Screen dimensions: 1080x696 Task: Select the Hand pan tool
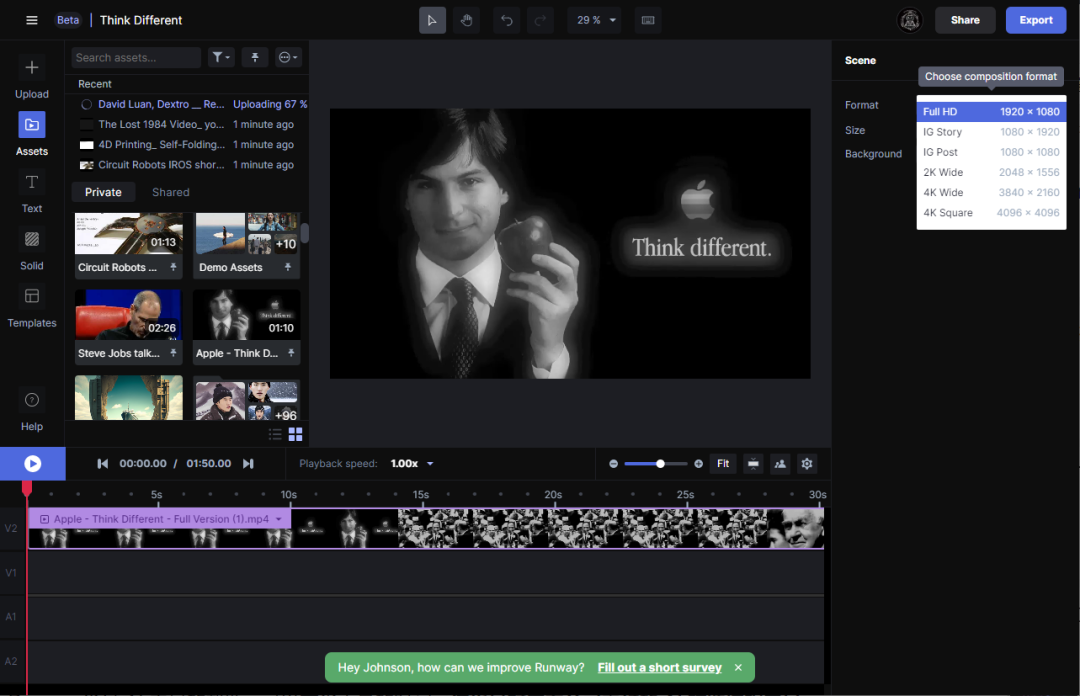(465, 20)
